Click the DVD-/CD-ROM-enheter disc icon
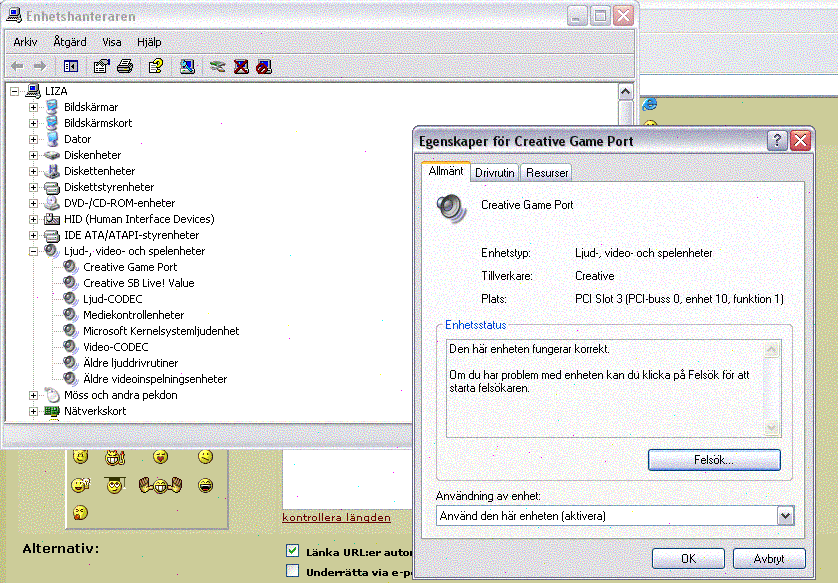Screen dimensions: 838x583 [x=52, y=203]
